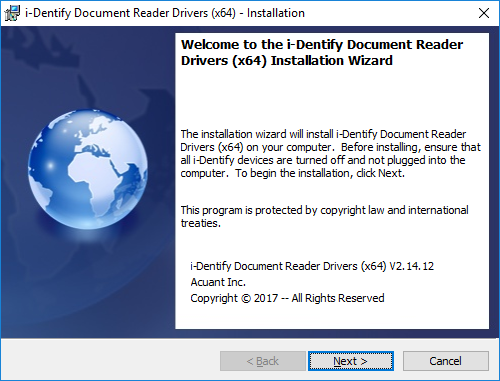Click the installer icon in the title bar
The image size is (500, 381).
point(12,13)
